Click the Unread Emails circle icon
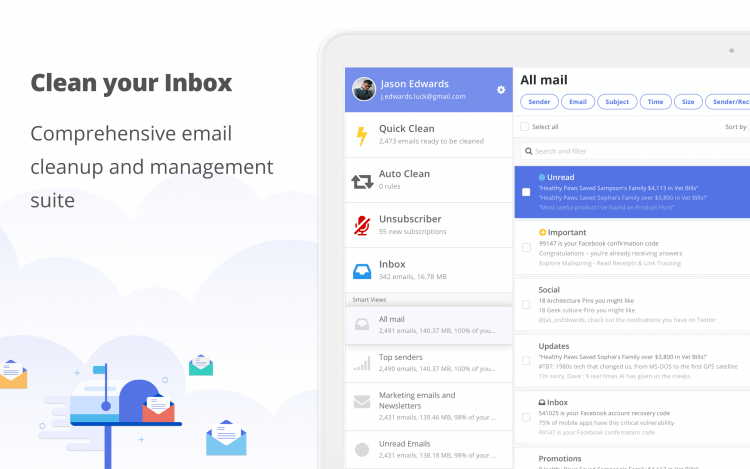The width and height of the screenshot is (750, 469). click(362, 449)
